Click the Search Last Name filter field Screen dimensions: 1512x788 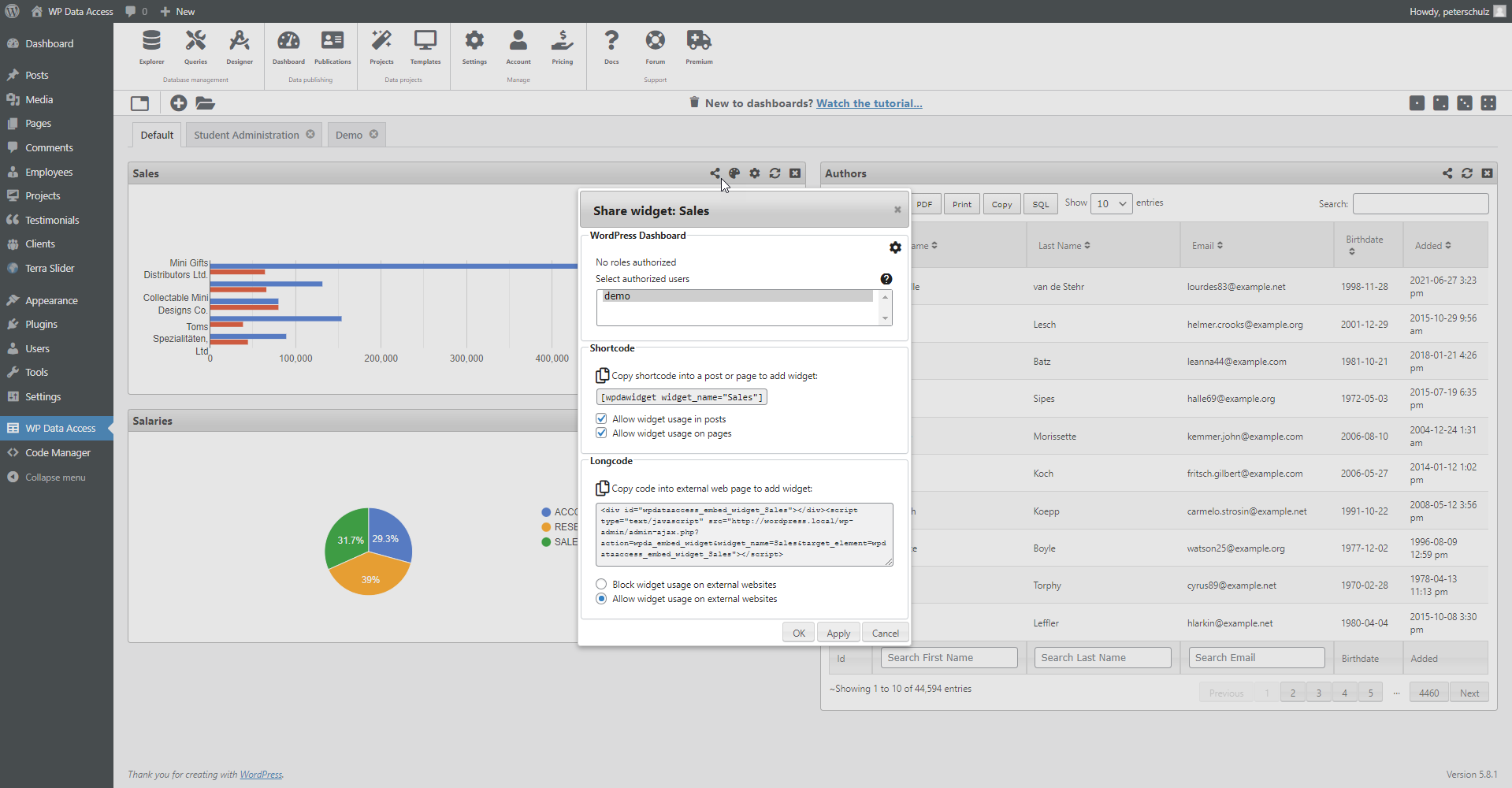(x=1103, y=657)
